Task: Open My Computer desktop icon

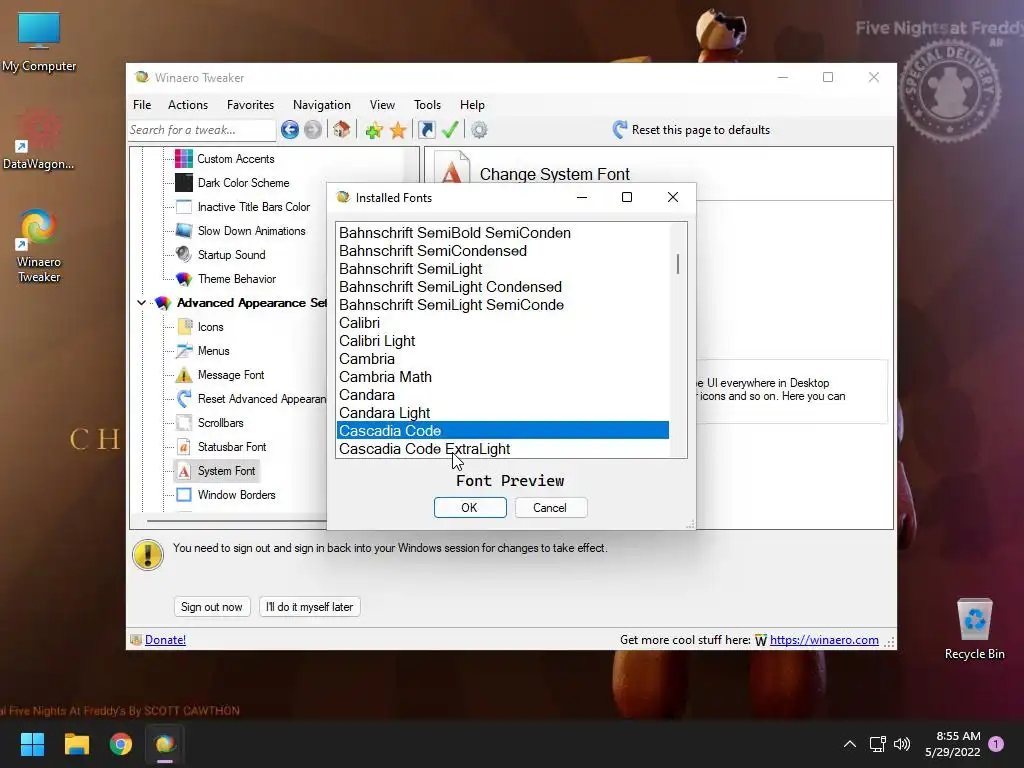Action: coord(39,42)
